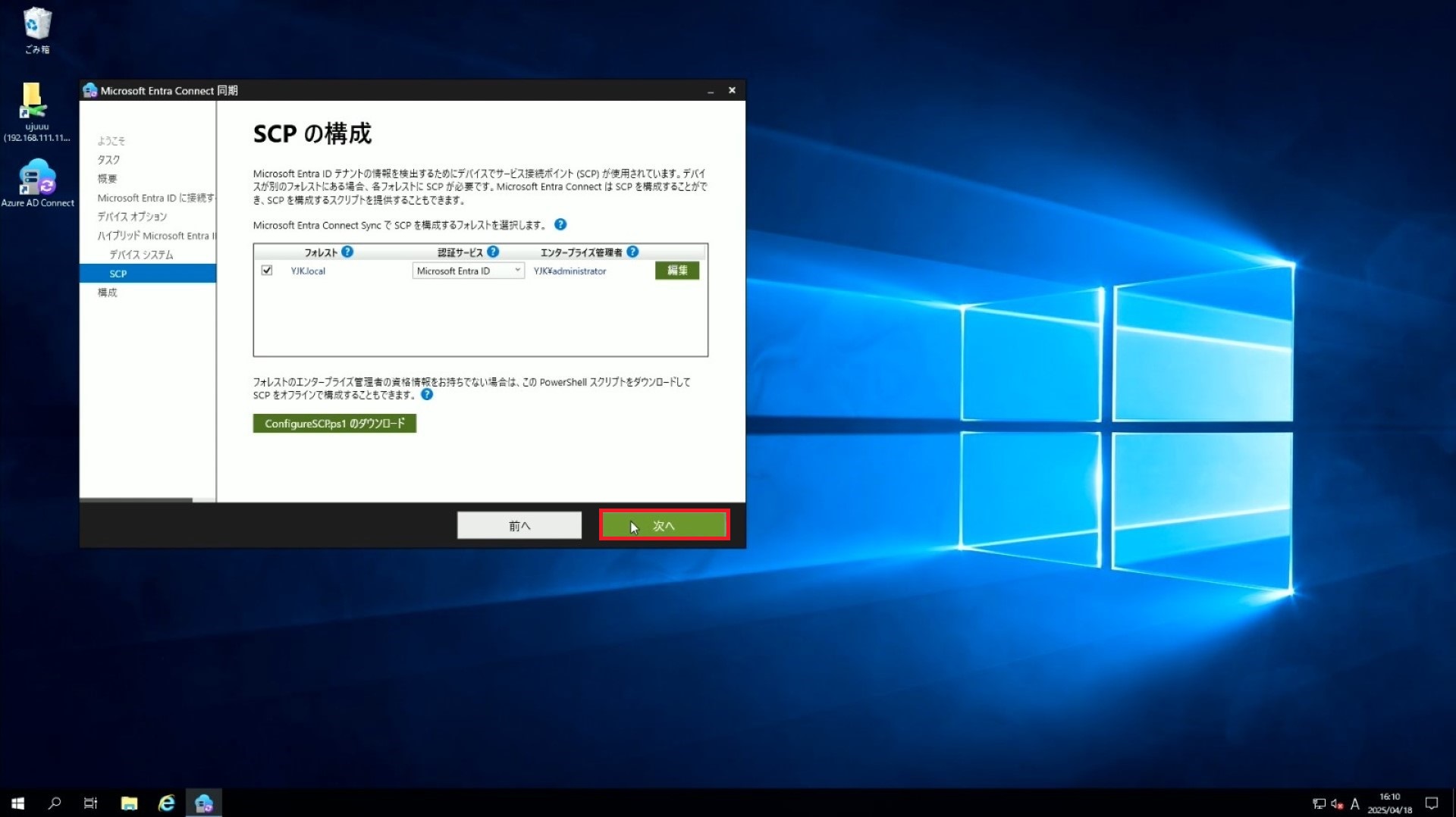Go to ハイブリッド Microsoft Entra step
The height and width of the screenshot is (817, 1456).
coord(156,236)
